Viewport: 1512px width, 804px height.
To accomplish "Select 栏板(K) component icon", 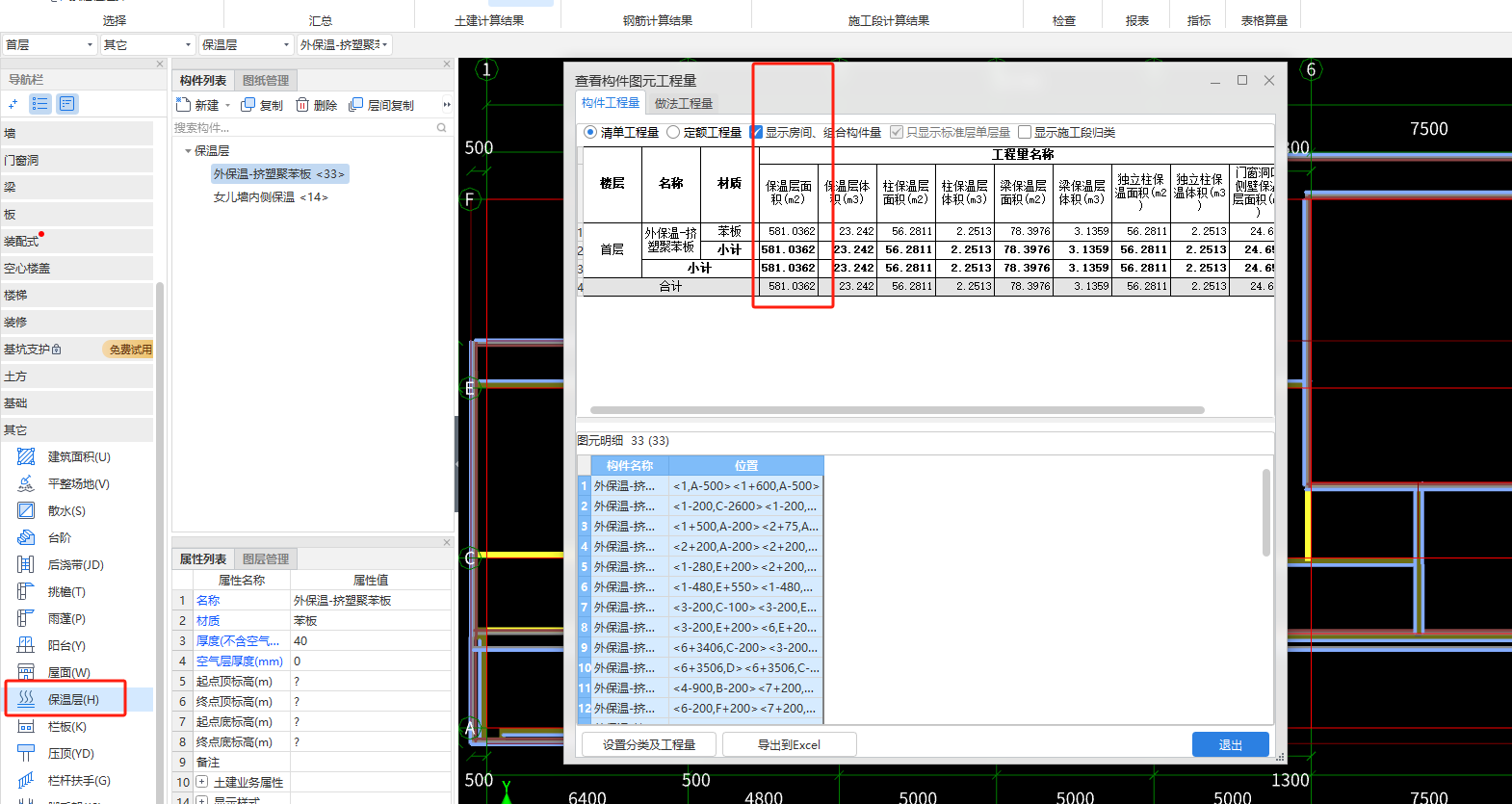I will [x=26, y=726].
